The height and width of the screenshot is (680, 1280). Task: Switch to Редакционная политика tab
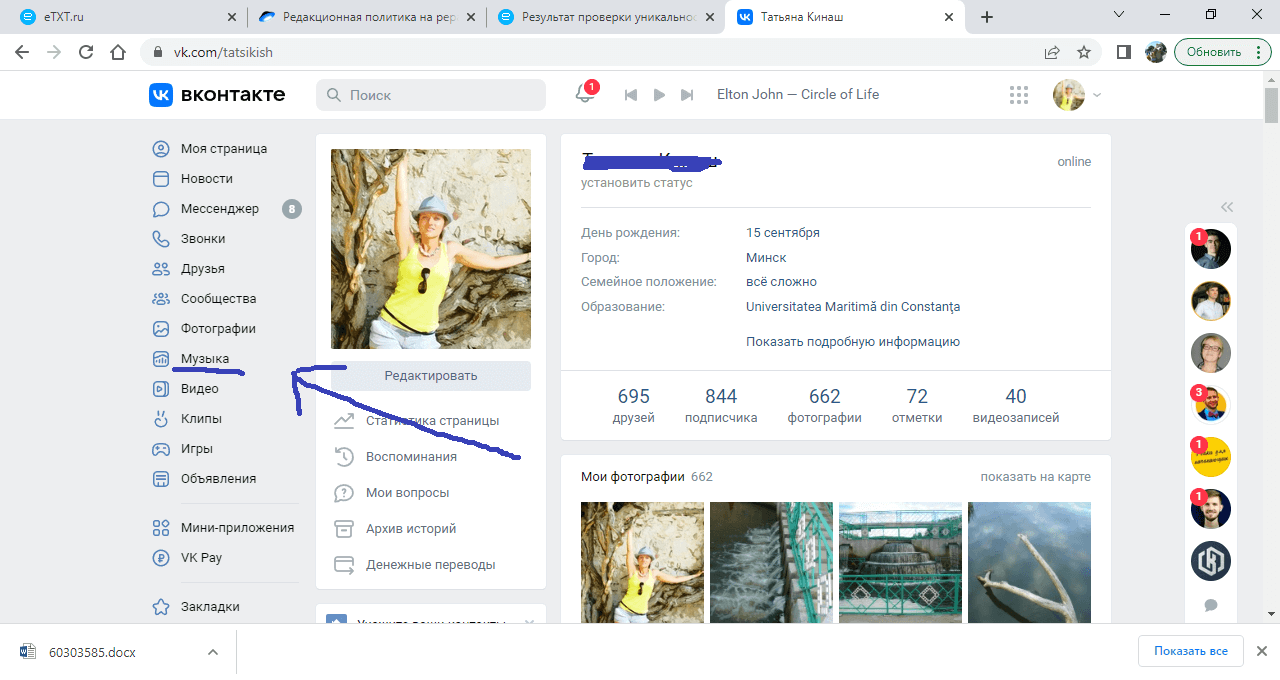point(367,17)
